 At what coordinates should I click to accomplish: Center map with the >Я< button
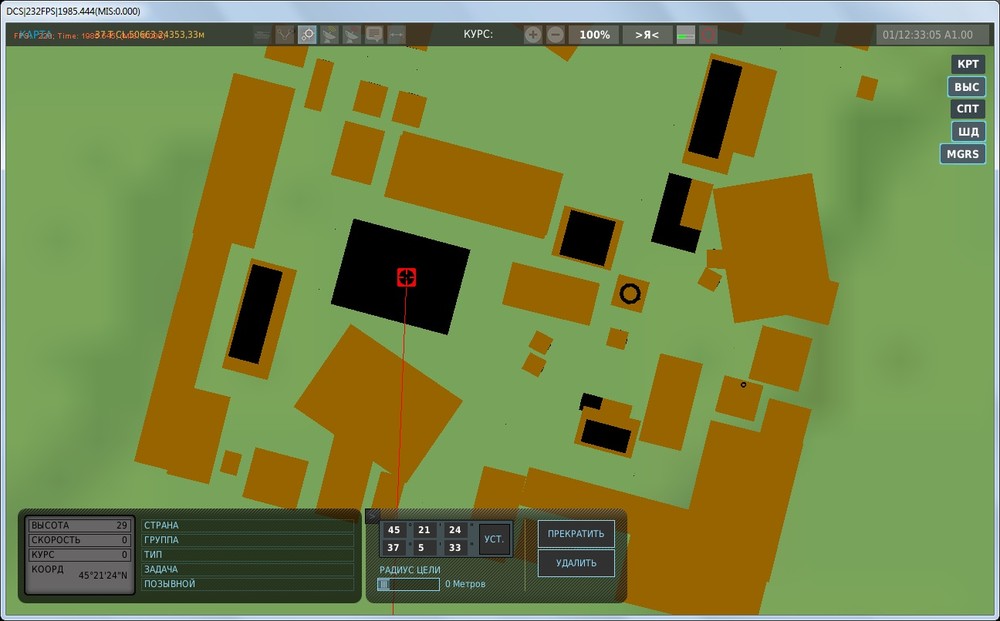(x=647, y=34)
